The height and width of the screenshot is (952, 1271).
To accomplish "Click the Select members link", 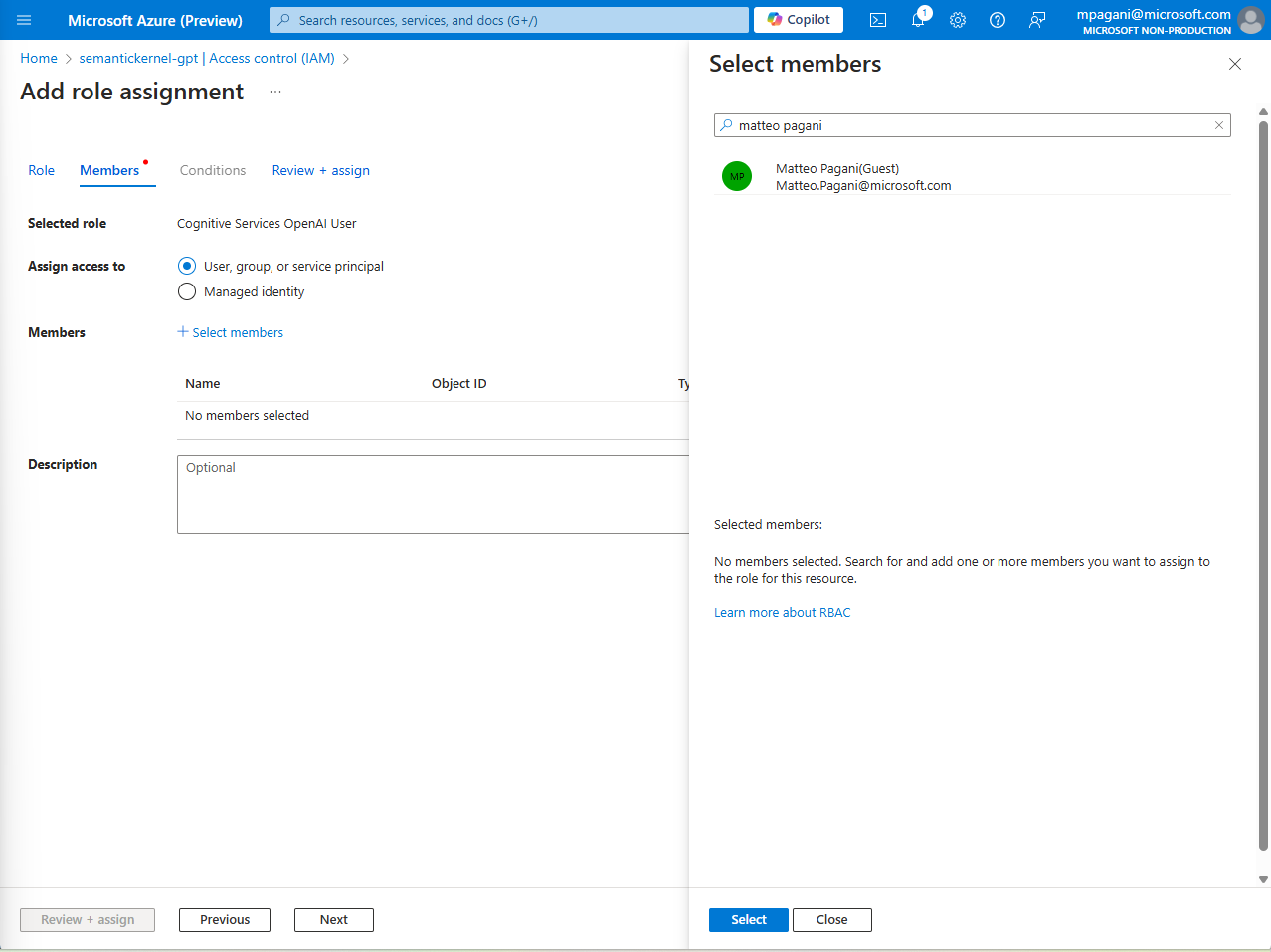I will [x=238, y=332].
